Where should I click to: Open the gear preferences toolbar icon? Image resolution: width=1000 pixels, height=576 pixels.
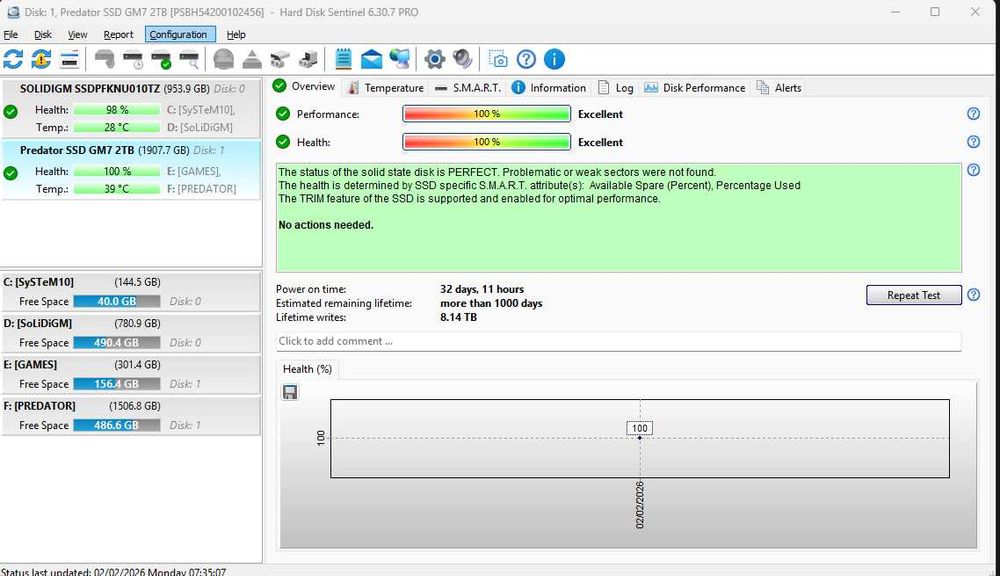[434, 59]
